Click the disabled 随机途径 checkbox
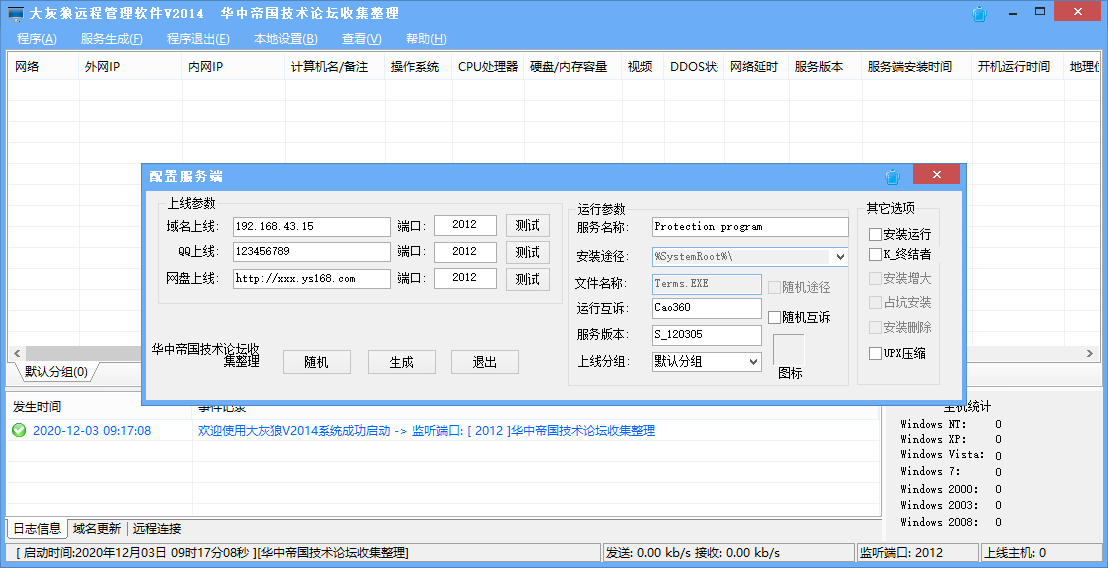 (774, 288)
